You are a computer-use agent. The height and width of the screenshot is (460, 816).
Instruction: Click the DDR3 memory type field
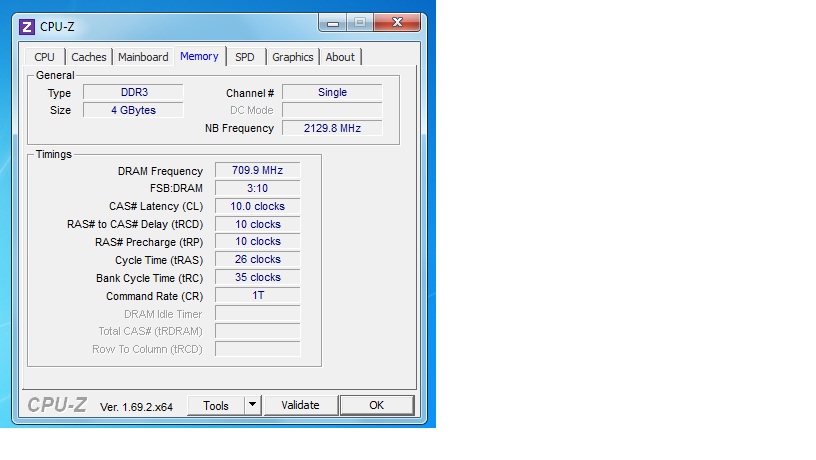[133, 92]
